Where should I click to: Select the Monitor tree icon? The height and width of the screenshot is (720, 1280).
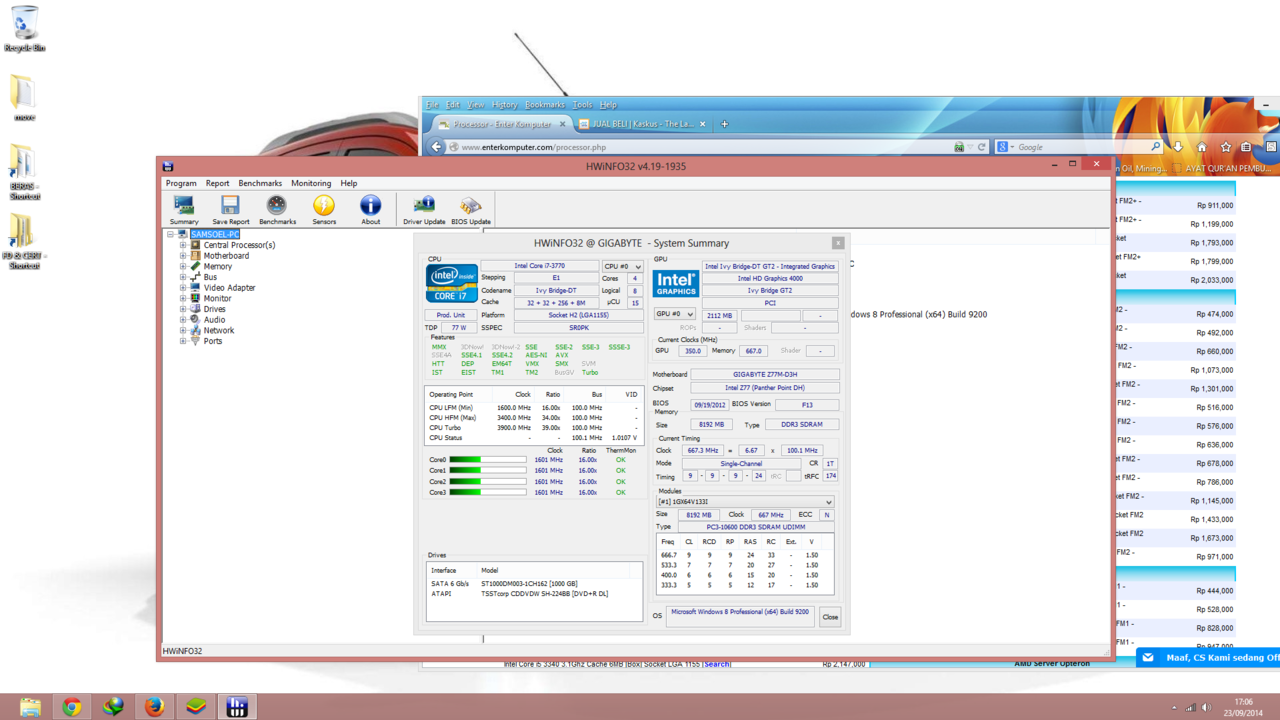[x=195, y=298]
